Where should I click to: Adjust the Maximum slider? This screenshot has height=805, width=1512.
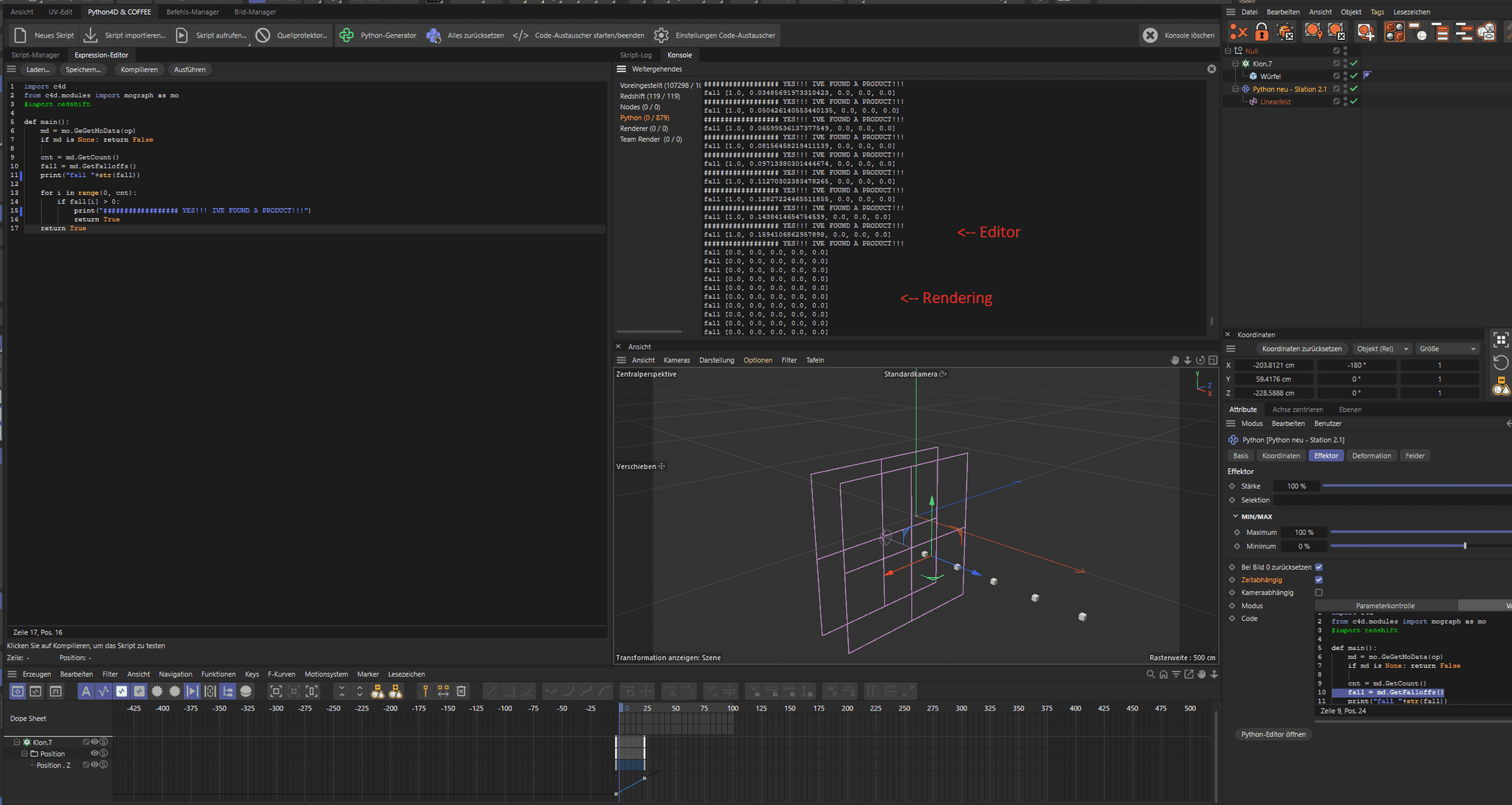pos(1421,532)
